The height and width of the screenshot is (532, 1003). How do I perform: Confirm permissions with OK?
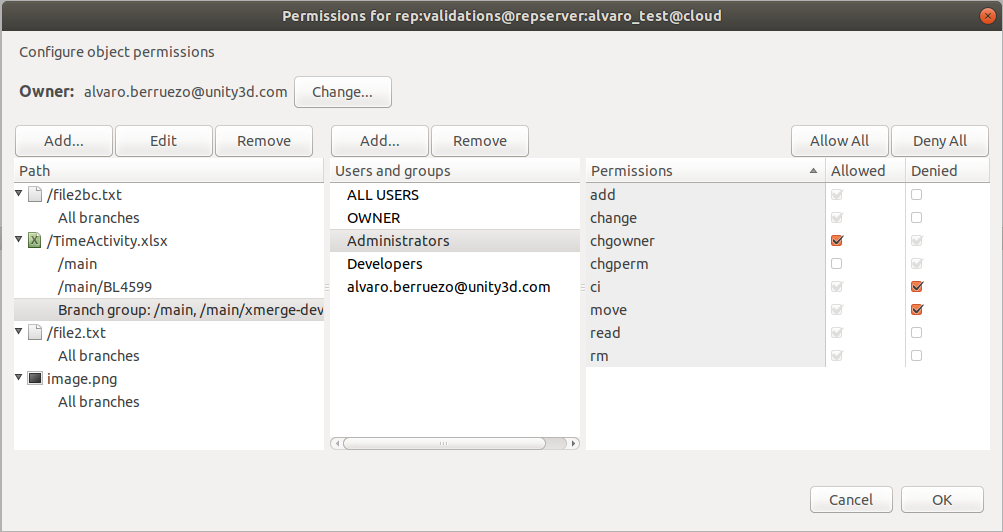[x=942, y=499]
